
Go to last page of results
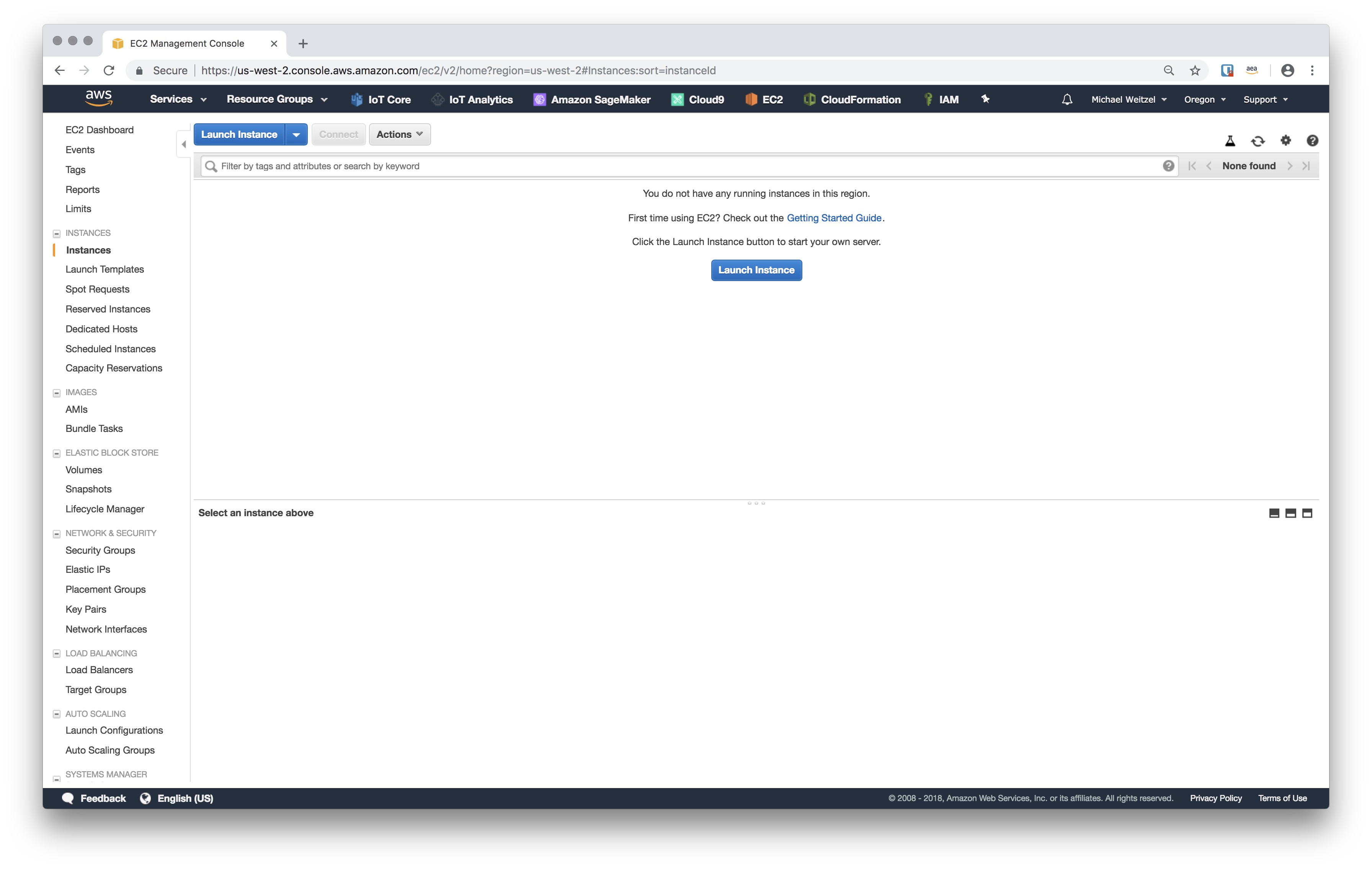(1306, 166)
